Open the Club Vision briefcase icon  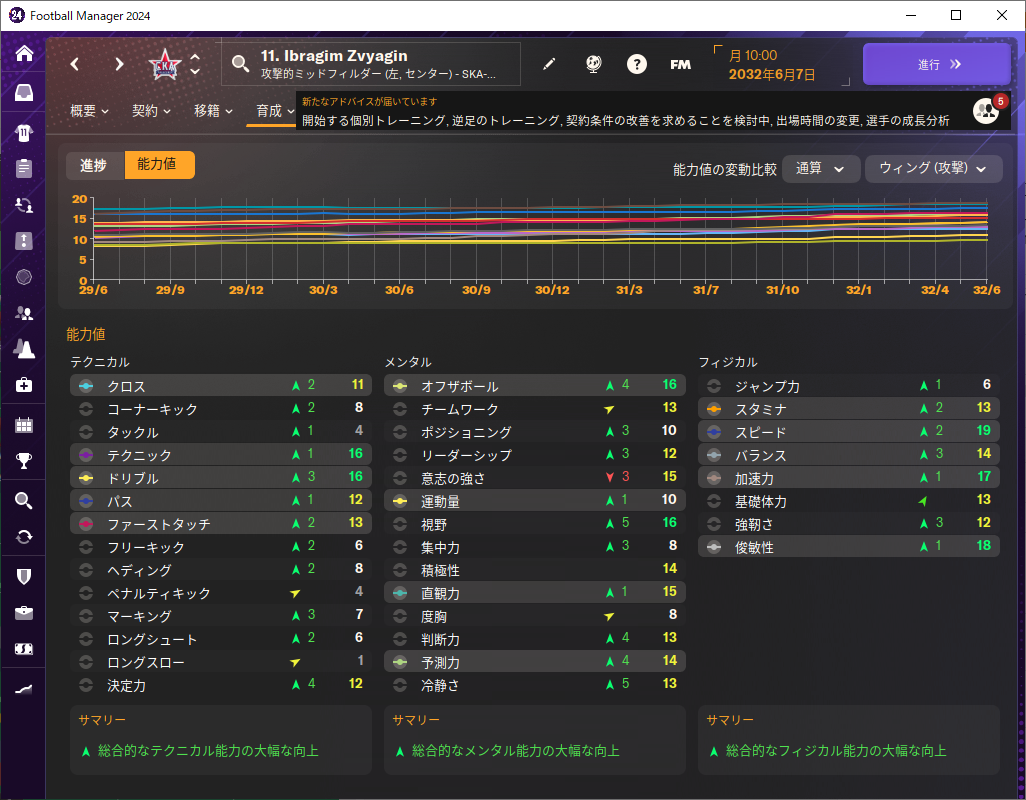[x=24, y=613]
